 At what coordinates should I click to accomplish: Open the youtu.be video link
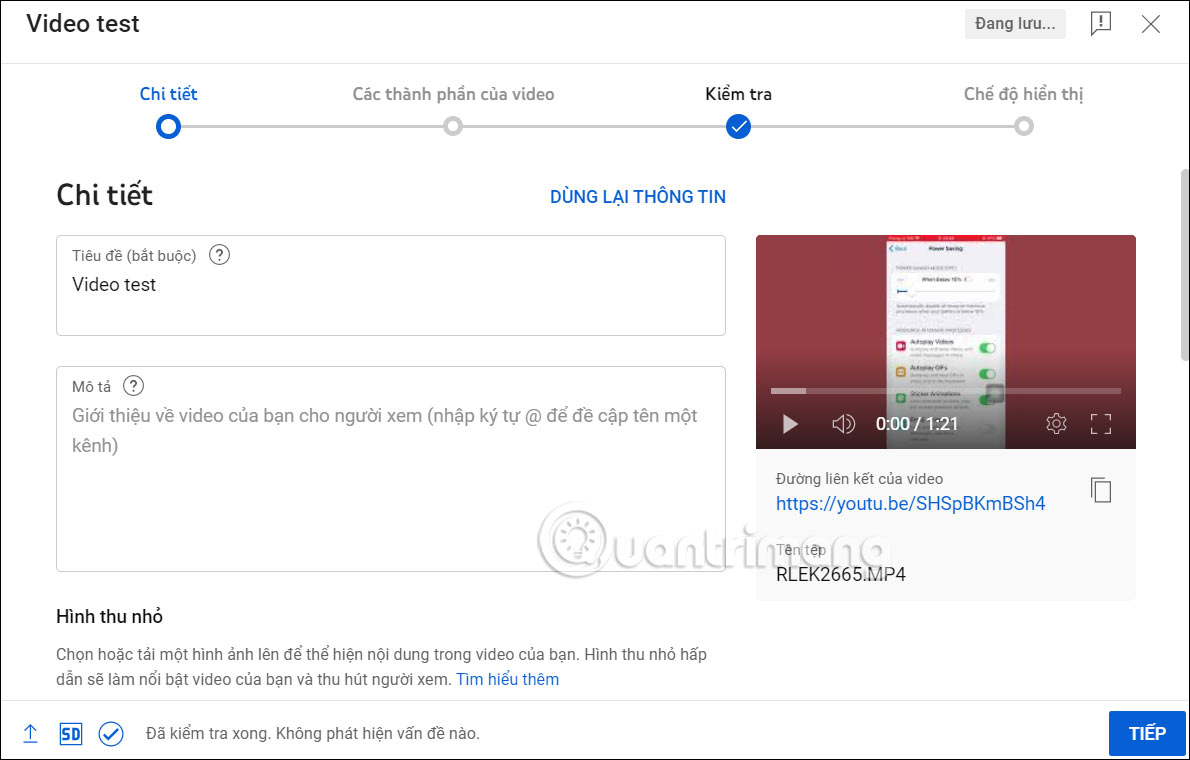pyautogui.click(x=911, y=503)
